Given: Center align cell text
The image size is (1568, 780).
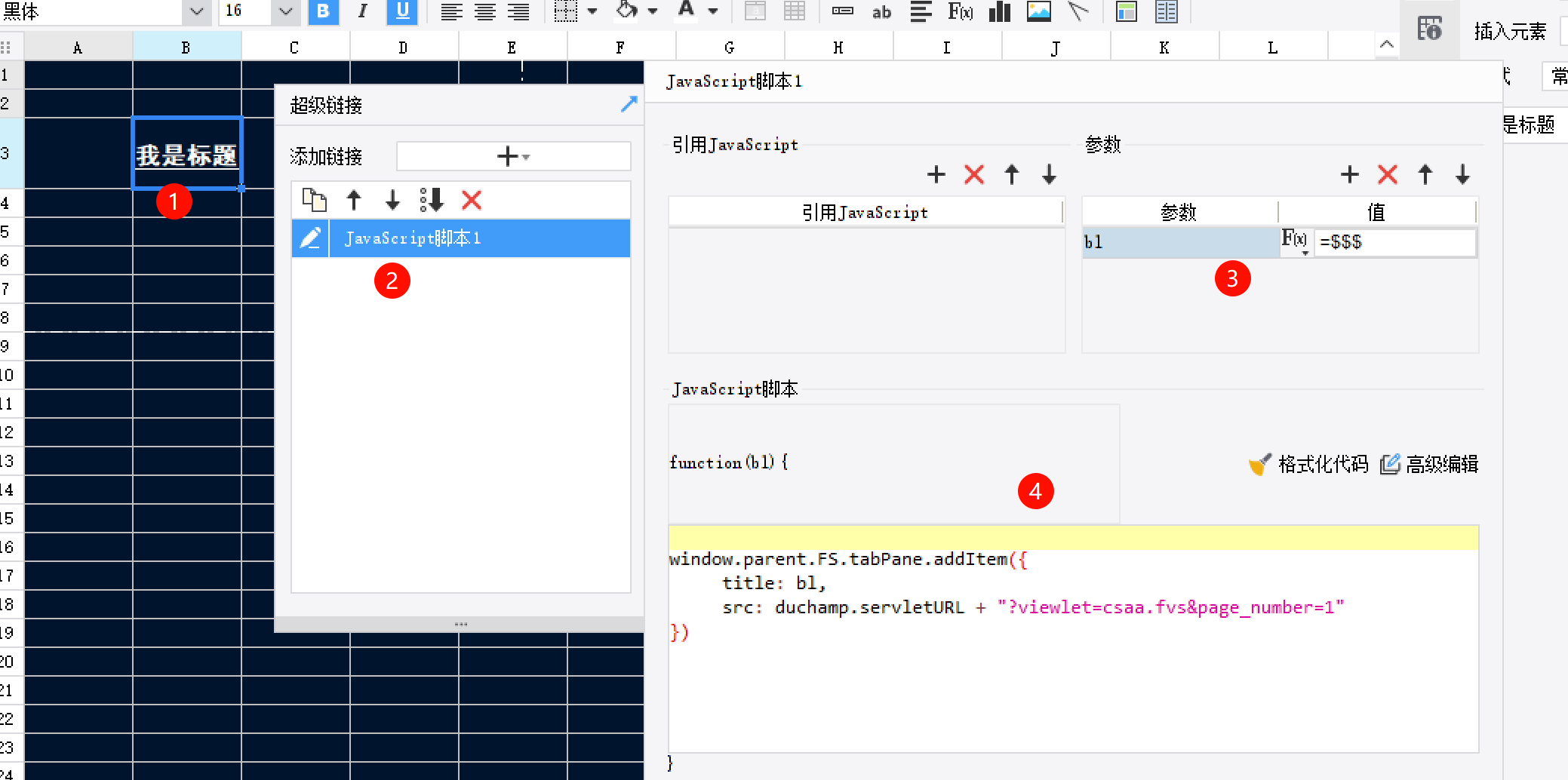Looking at the screenshot, I should [x=484, y=11].
